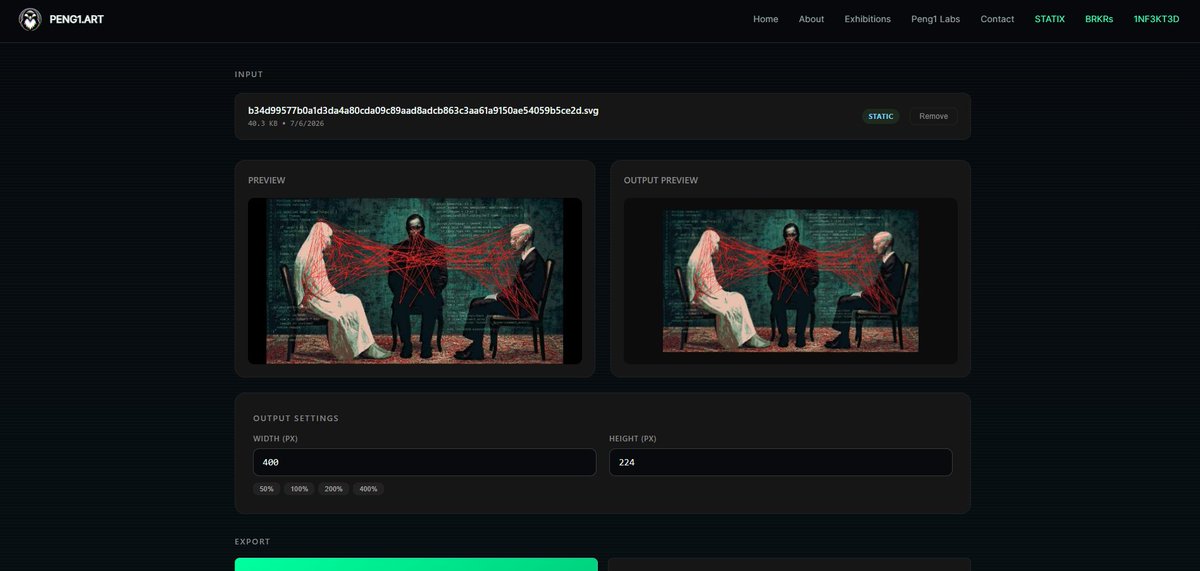Remove the uploaded SVG file
Image resolution: width=1200 pixels, height=571 pixels.
pyautogui.click(x=933, y=116)
